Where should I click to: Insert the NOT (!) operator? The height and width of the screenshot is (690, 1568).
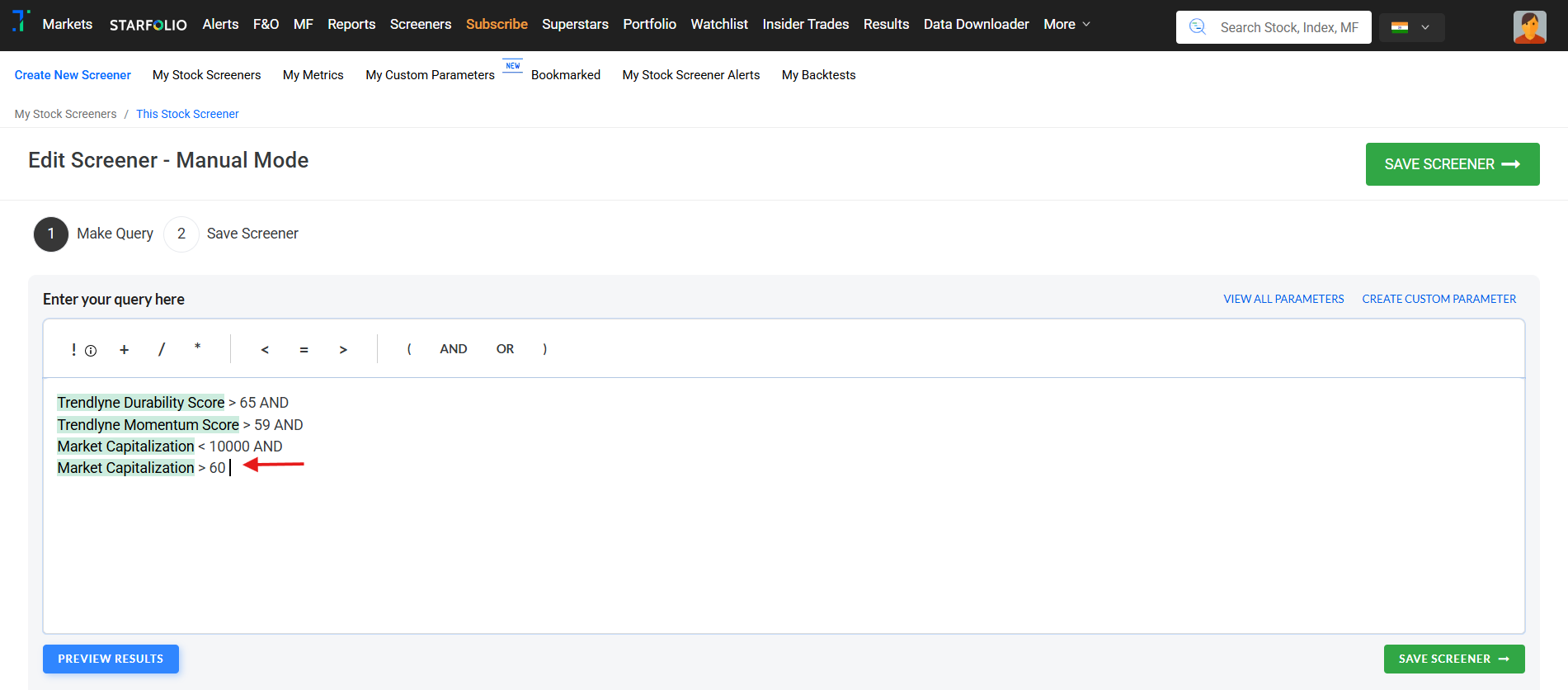pyautogui.click(x=73, y=349)
